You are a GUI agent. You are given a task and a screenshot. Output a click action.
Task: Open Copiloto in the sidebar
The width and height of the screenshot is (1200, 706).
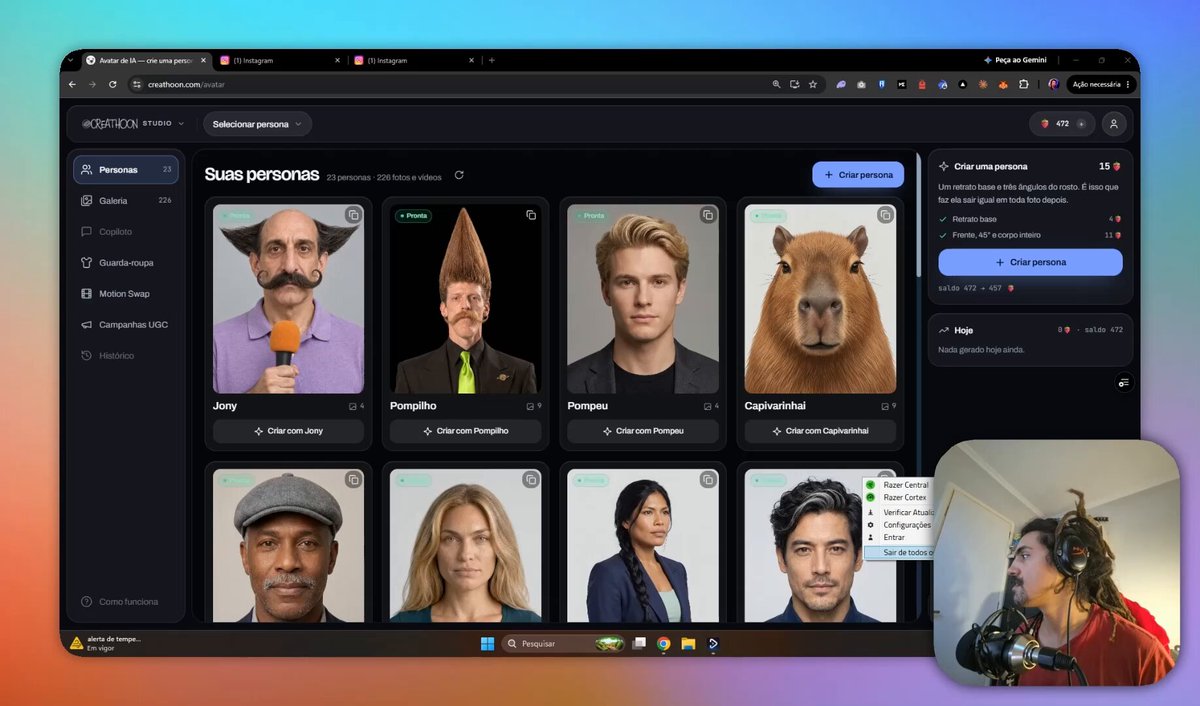(126, 232)
